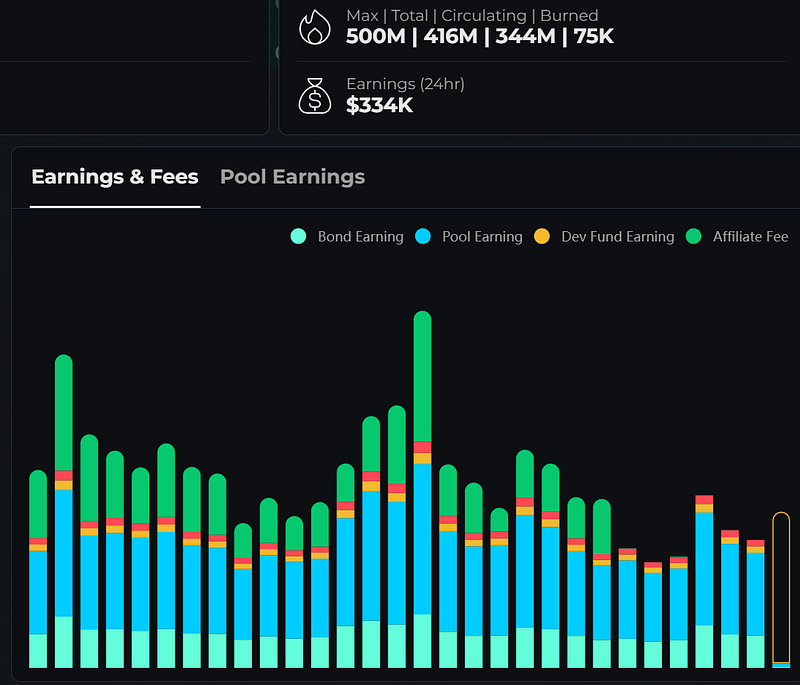
Task: Toggle Dev Fund Earning legend circle
Action: pos(541,236)
